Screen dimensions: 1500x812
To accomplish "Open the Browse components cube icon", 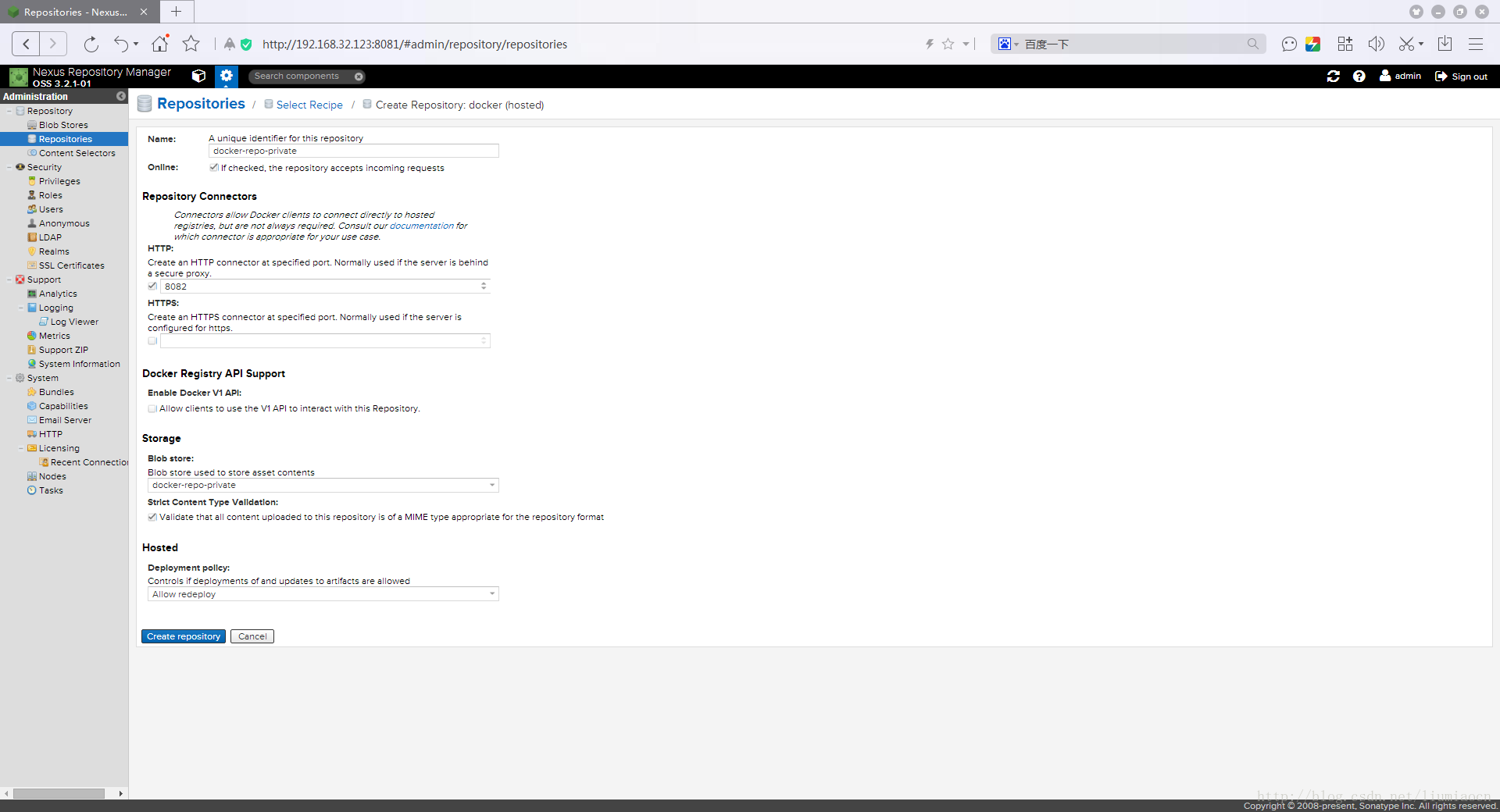I will tap(198, 76).
